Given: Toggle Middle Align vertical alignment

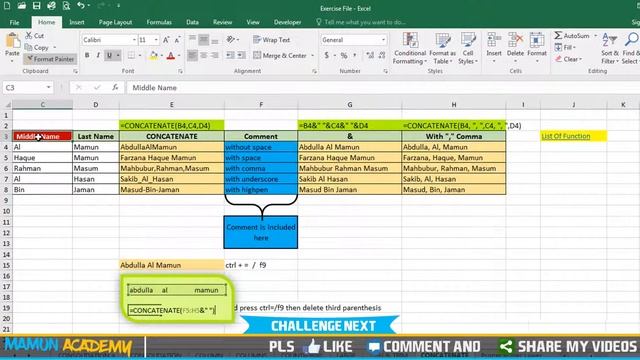Looking at the screenshot, I should (x=204, y=40).
